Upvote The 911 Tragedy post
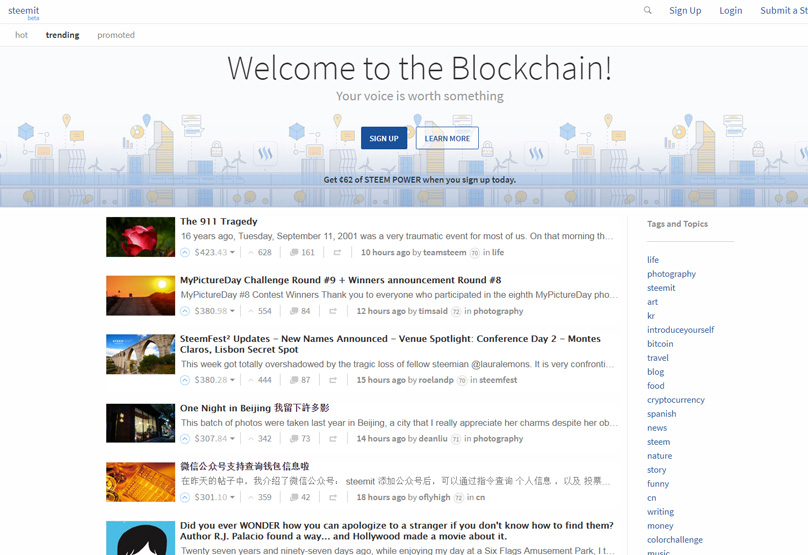The width and height of the screenshot is (808, 555). [185, 253]
